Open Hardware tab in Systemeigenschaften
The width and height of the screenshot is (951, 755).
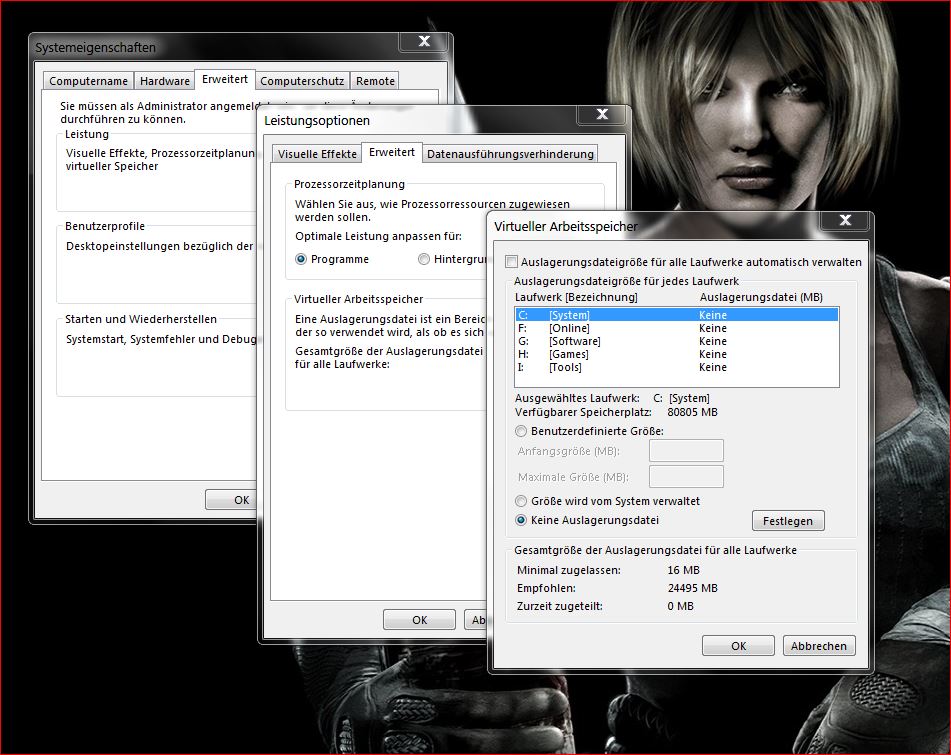click(164, 81)
